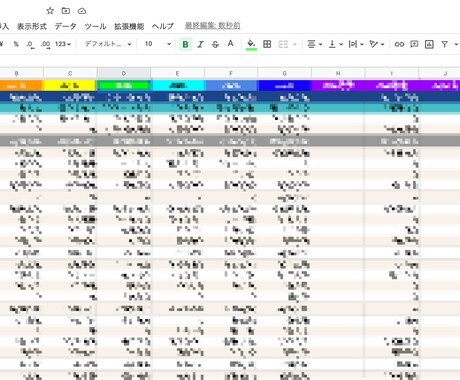Open the font size 10 dropdown
This screenshot has height=380, width=460.
pos(158,44)
